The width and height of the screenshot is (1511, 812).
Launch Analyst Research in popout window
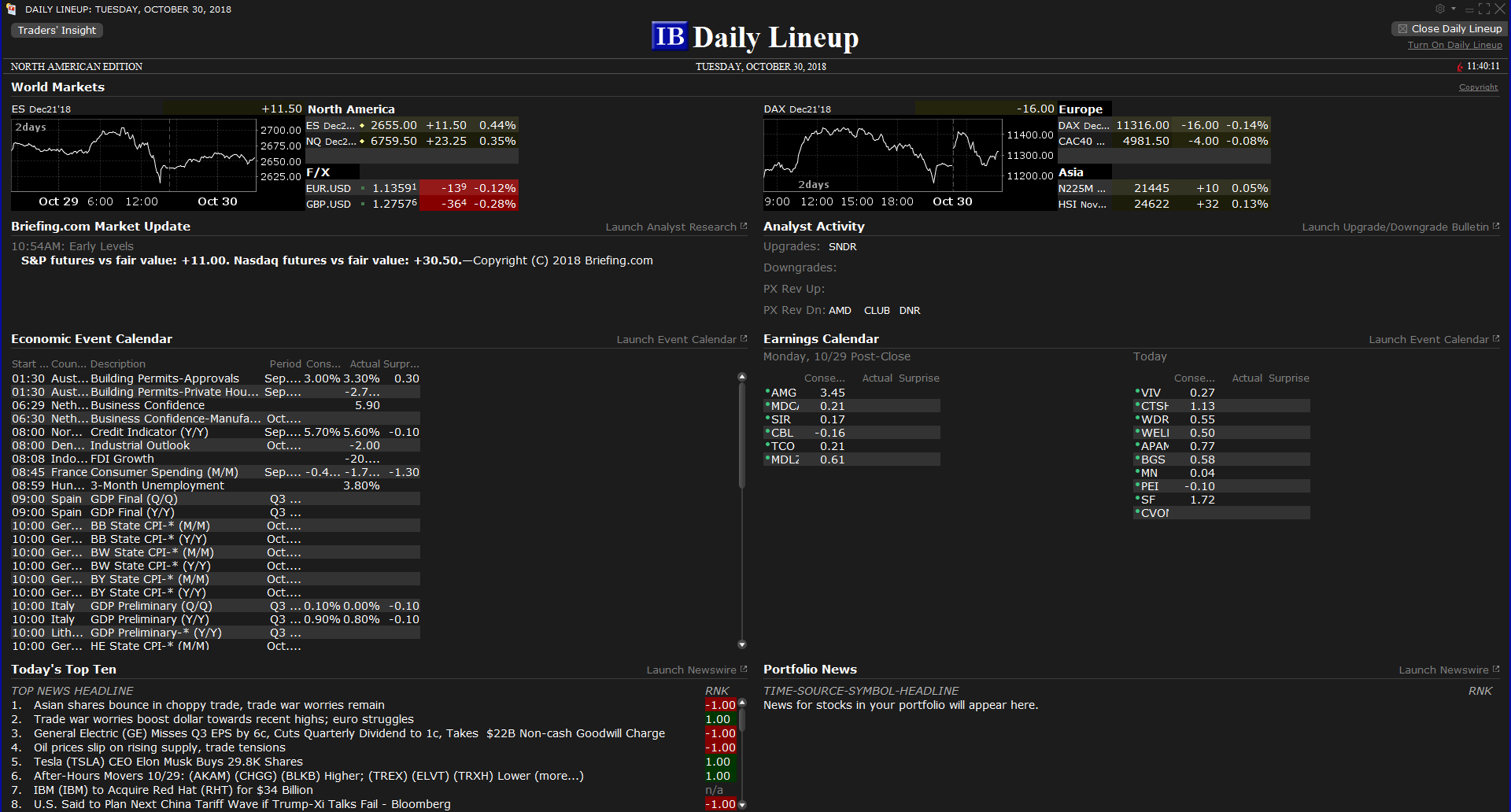[675, 227]
